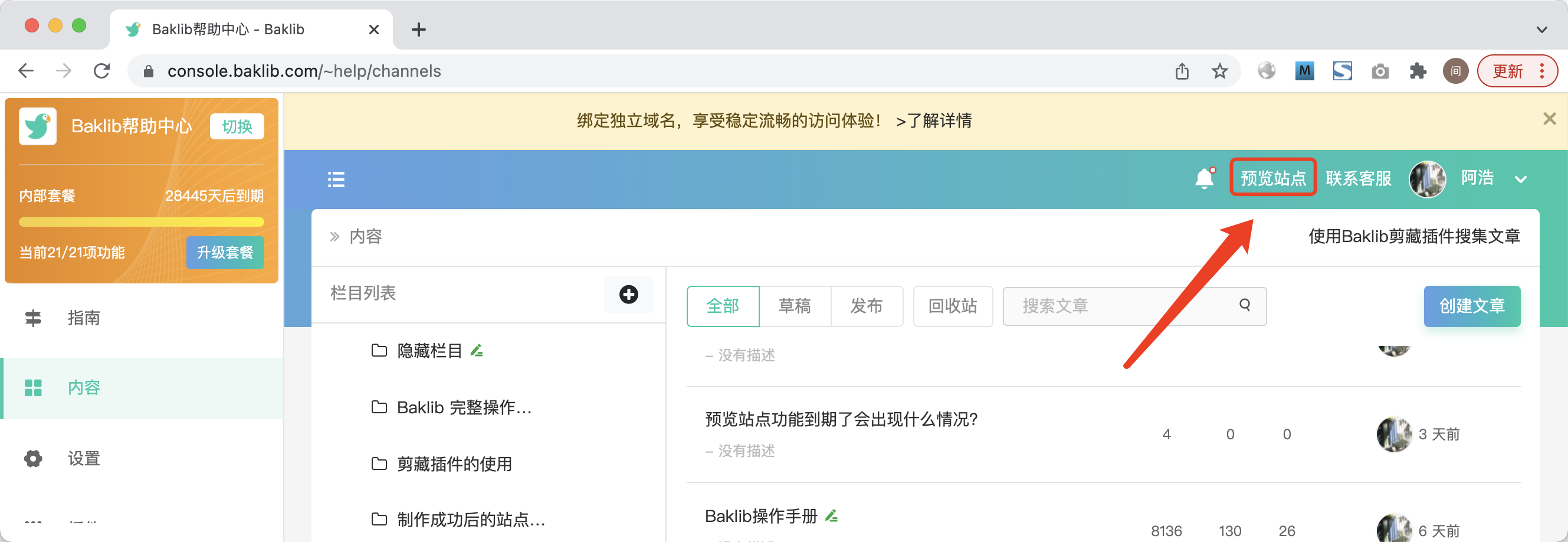Viewport: 1568px width, 542px height.
Task: Click the grid icon beside 内容
Action: [33, 388]
